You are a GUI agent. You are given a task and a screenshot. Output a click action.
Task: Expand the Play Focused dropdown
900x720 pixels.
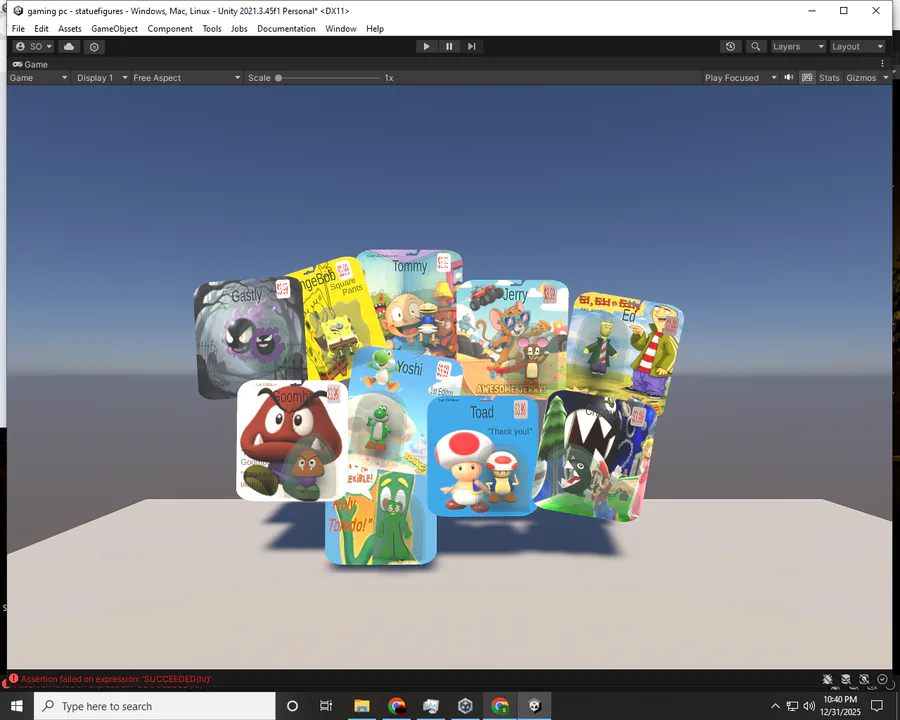741,78
